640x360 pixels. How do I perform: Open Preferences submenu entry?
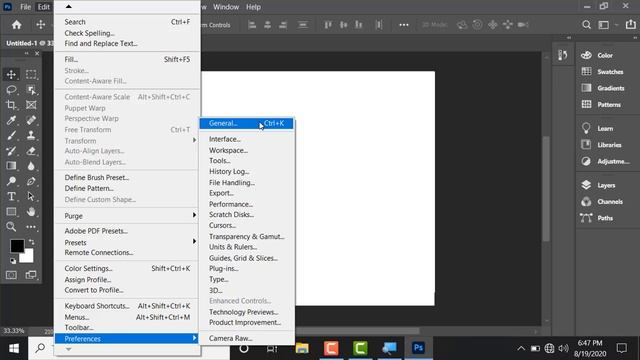coord(127,338)
